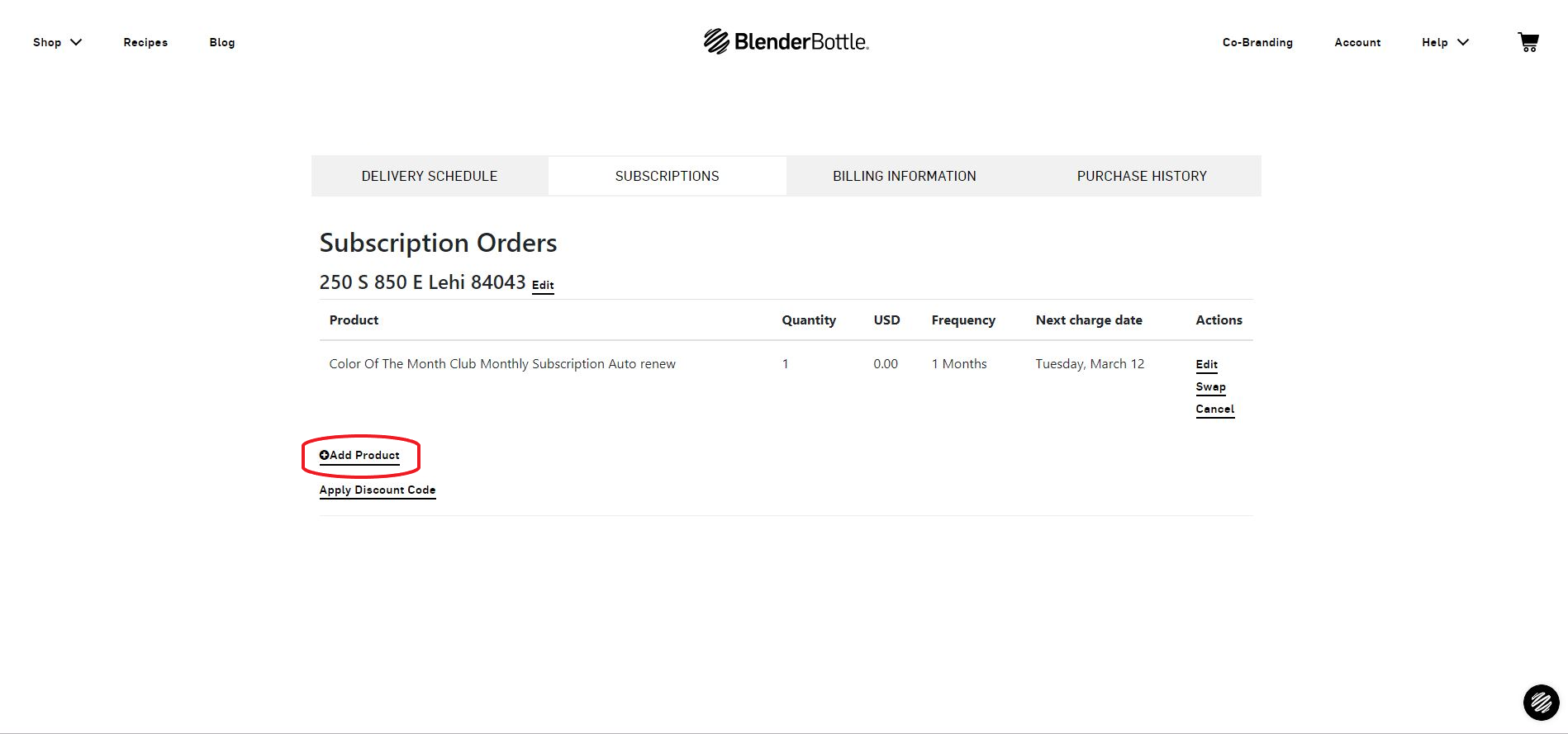Open the Co-Branding page
1568x734 pixels.
[1257, 42]
